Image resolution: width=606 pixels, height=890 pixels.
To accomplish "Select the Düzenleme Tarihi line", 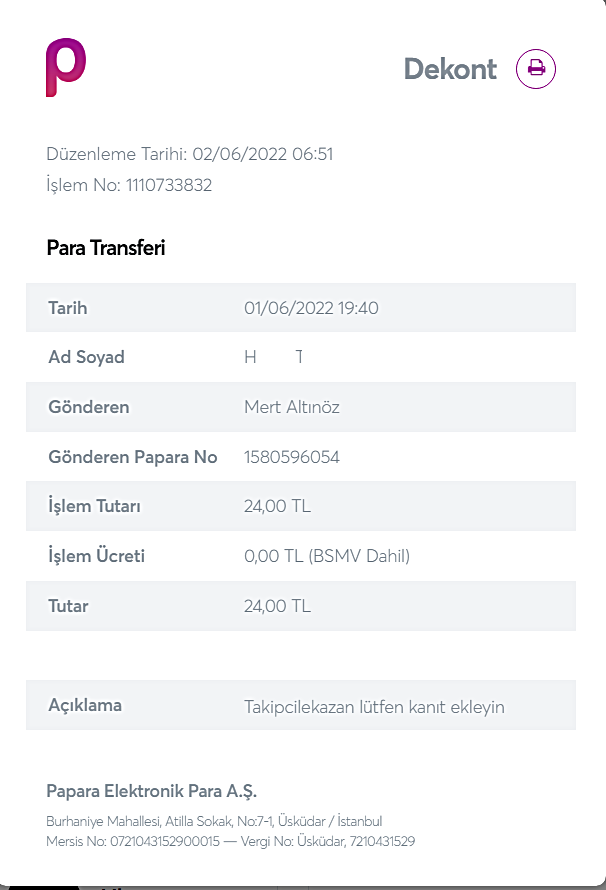I will click(x=190, y=154).
